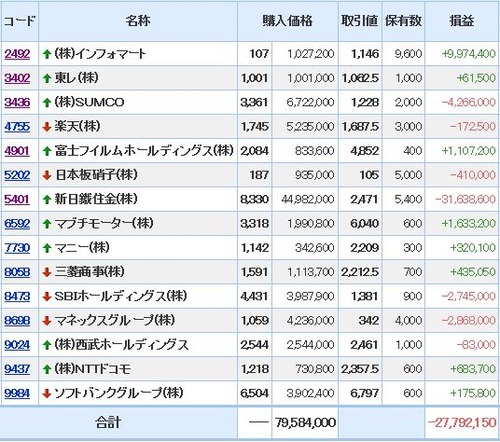Image resolution: width=500 pixels, height=442 pixels.
Task: Open stock code 2492 link
Action: coord(17,54)
